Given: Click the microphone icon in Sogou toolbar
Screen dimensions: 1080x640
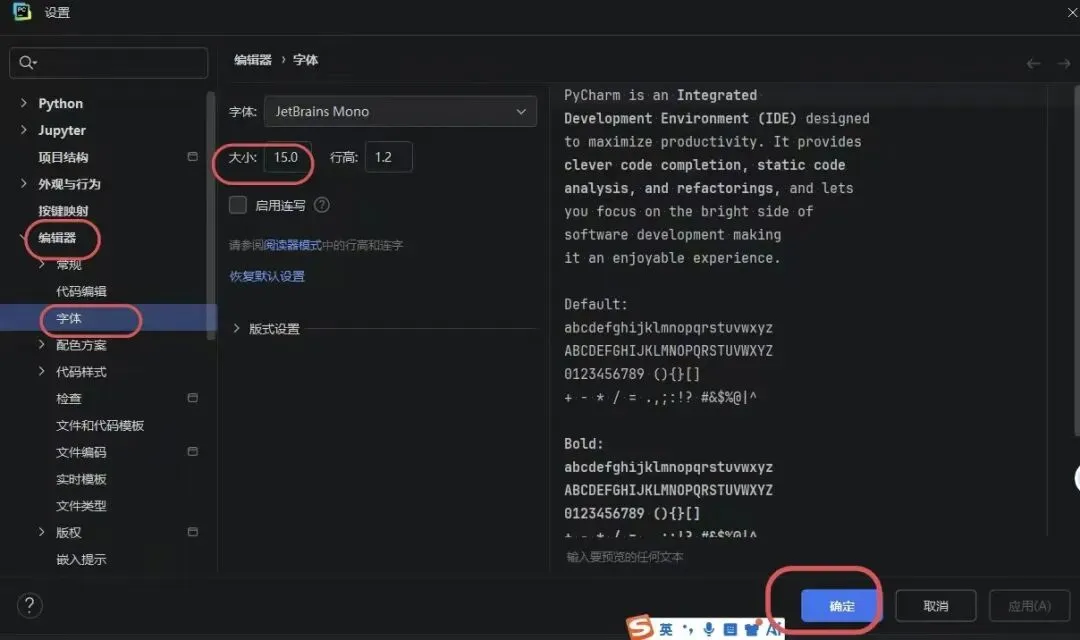Looking at the screenshot, I should pyautogui.click(x=709, y=629).
